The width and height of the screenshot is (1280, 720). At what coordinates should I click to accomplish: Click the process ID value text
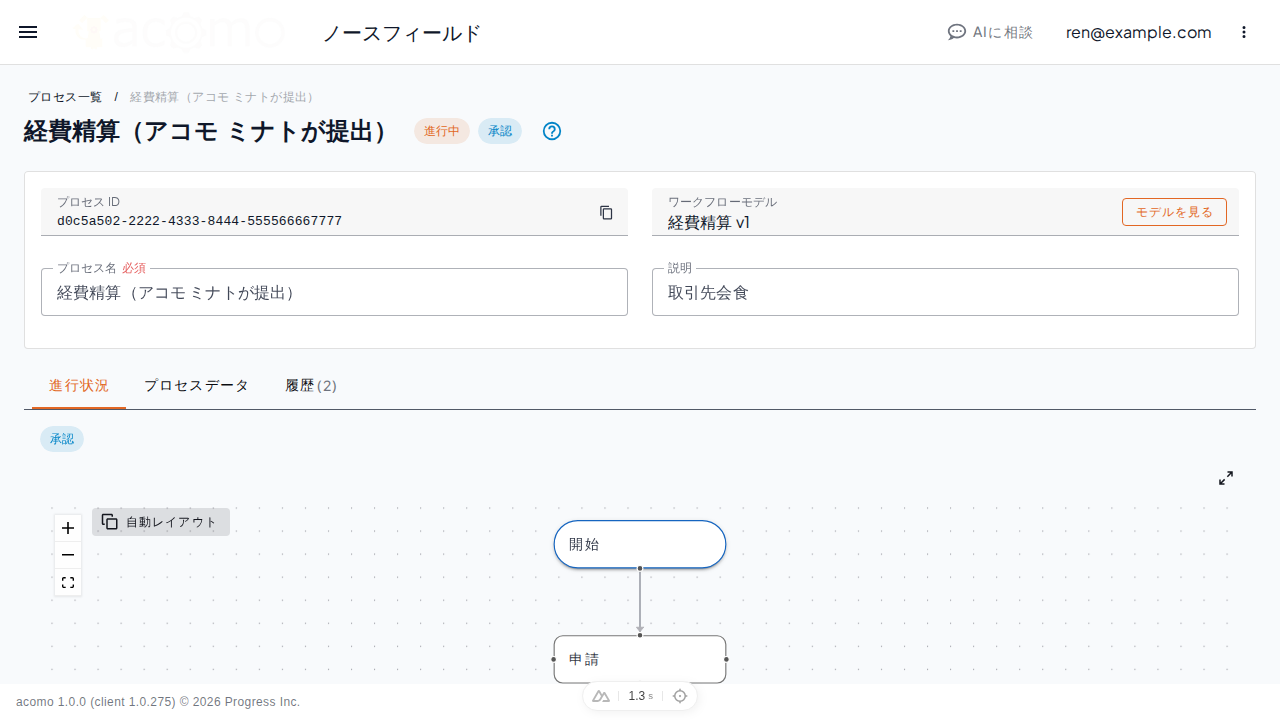199,221
